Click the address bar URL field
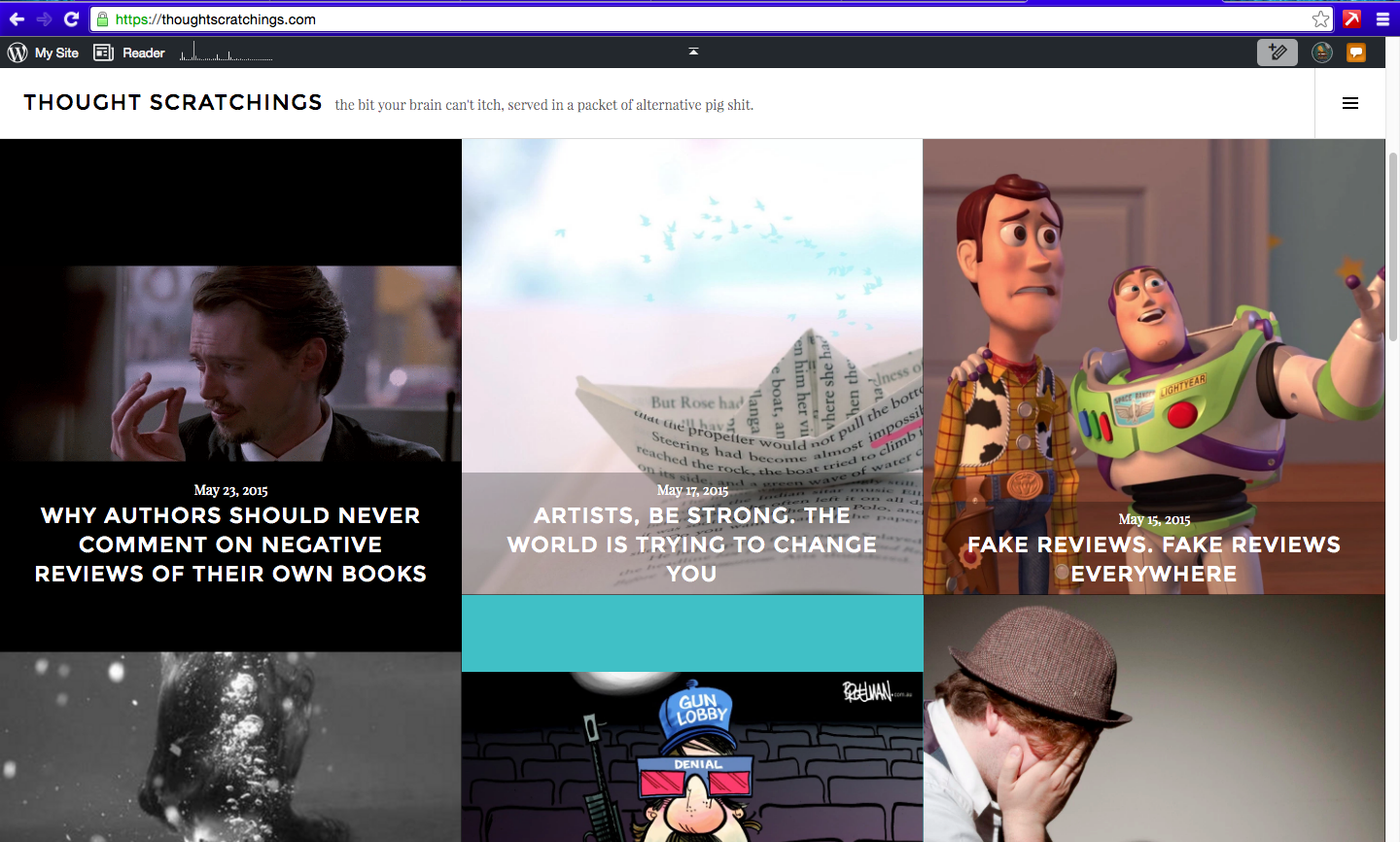Screen dimensions: 1400x842 coord(712,19)
